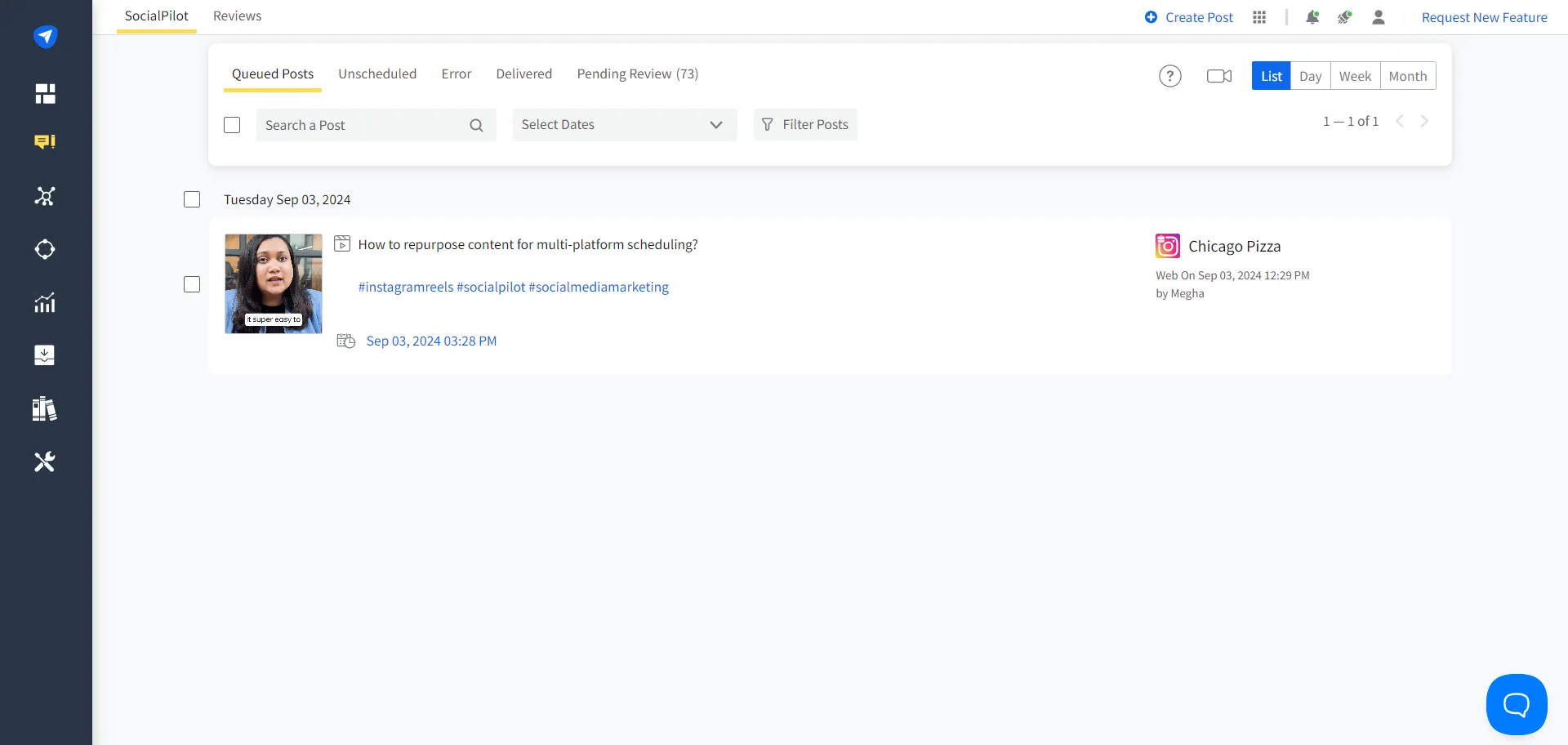
Task: Click the Create Post button
Action: (1189, 17)
